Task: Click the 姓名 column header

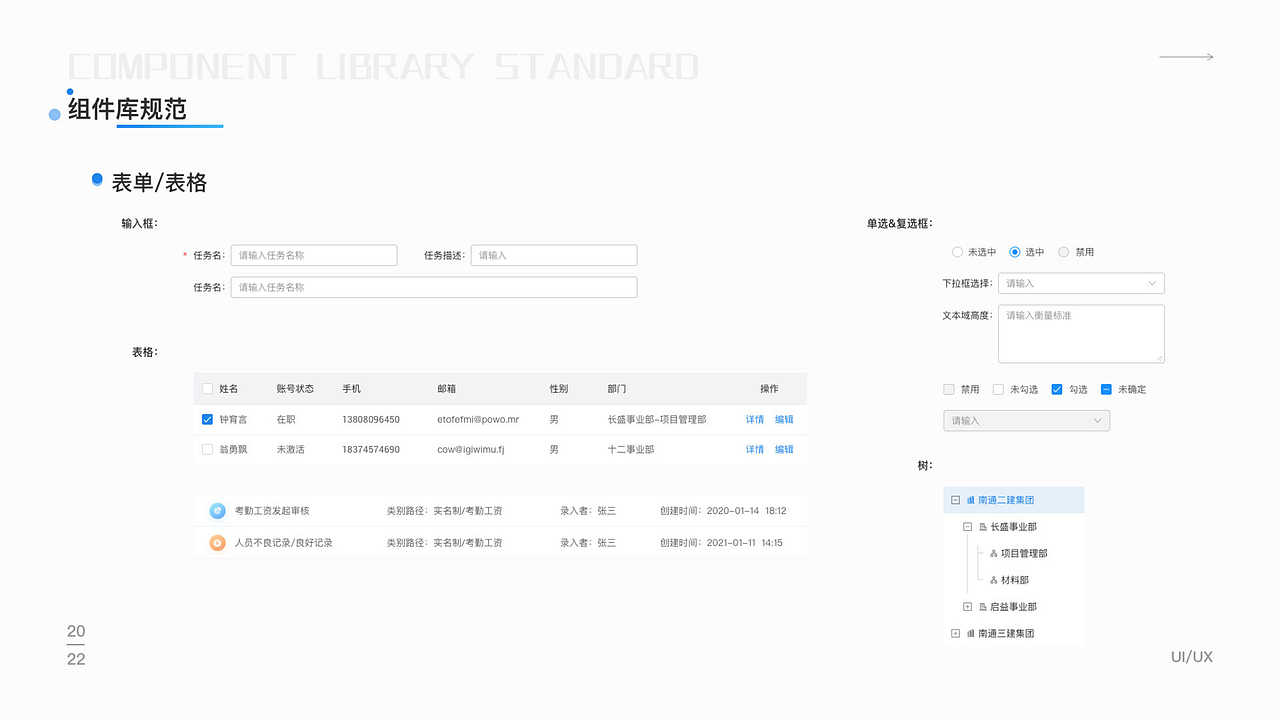Action: (229, 389)
